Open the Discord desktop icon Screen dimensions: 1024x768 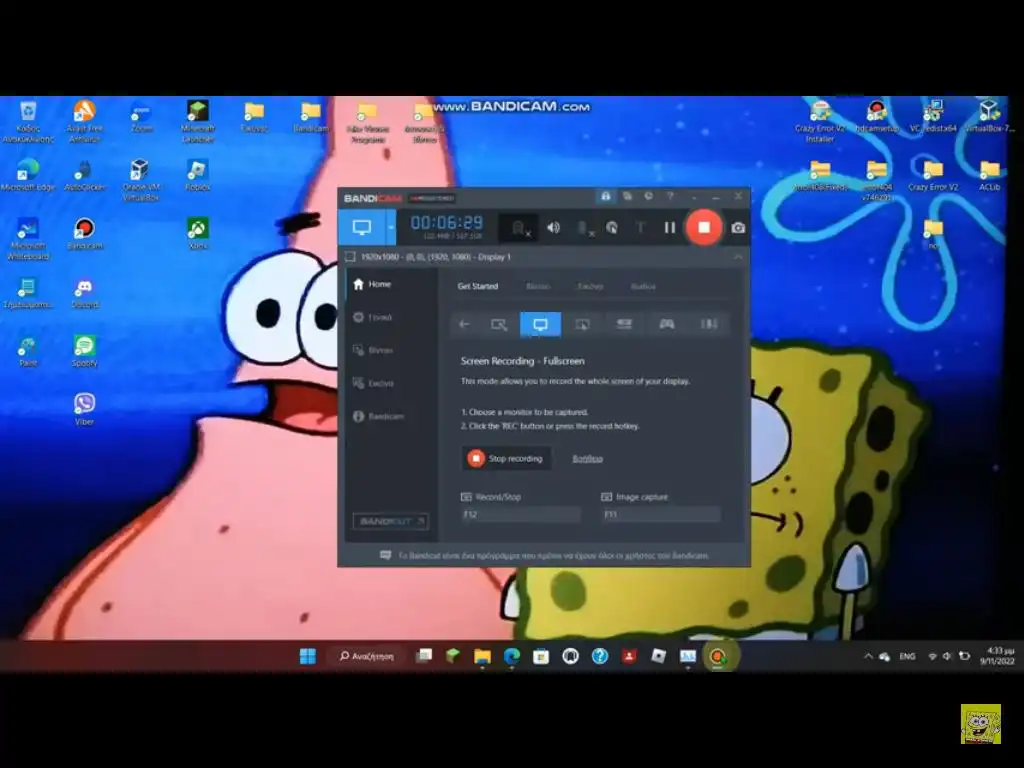tap(84, 293)
